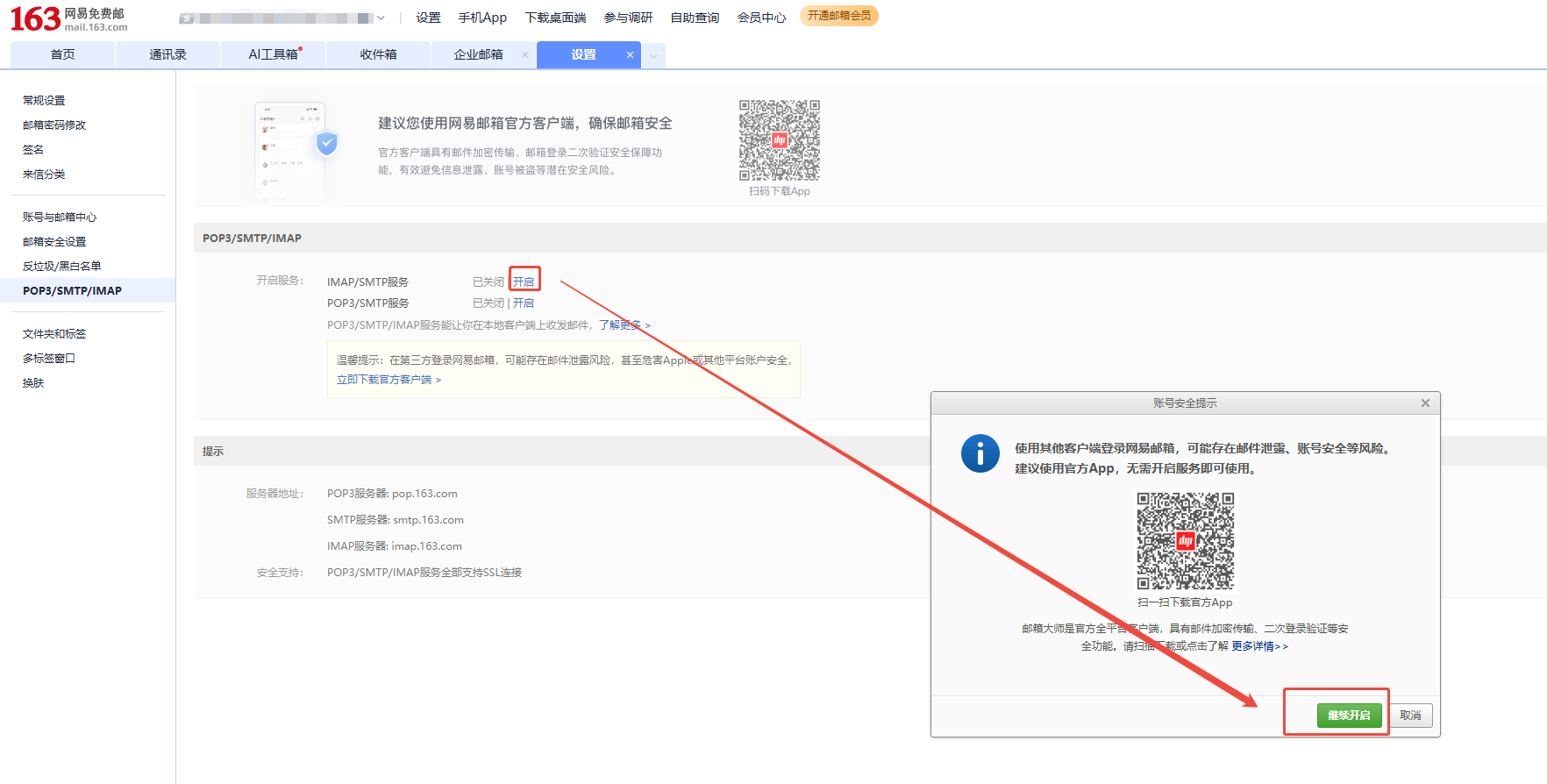1547x784 pixels.
Task: Click the blue info icon in dialog
Action: coord(980,453)
